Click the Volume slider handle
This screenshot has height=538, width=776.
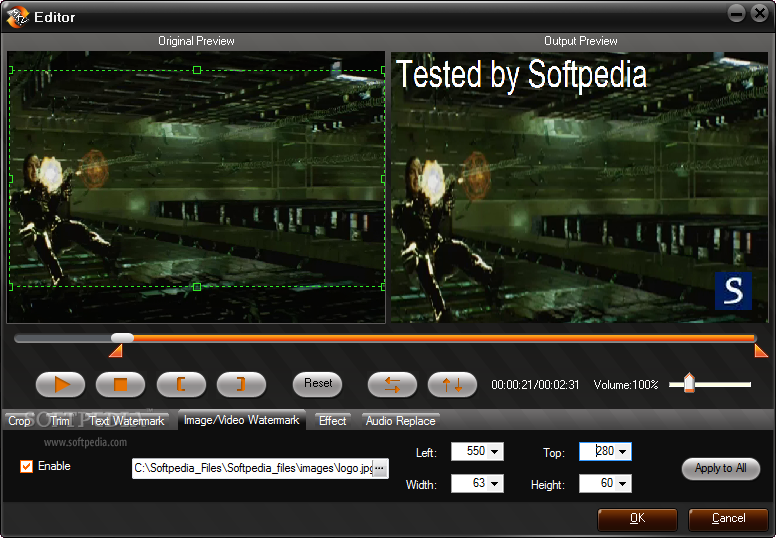point(689,383)
